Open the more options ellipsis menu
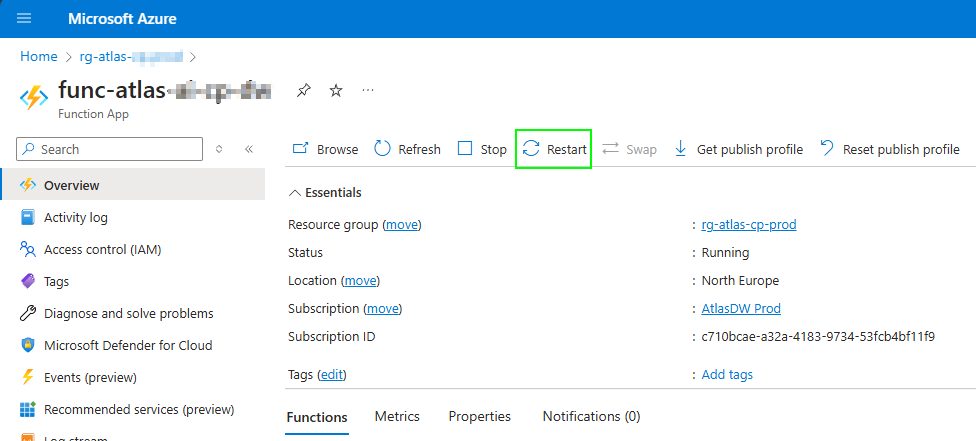 tap(368, 91)
